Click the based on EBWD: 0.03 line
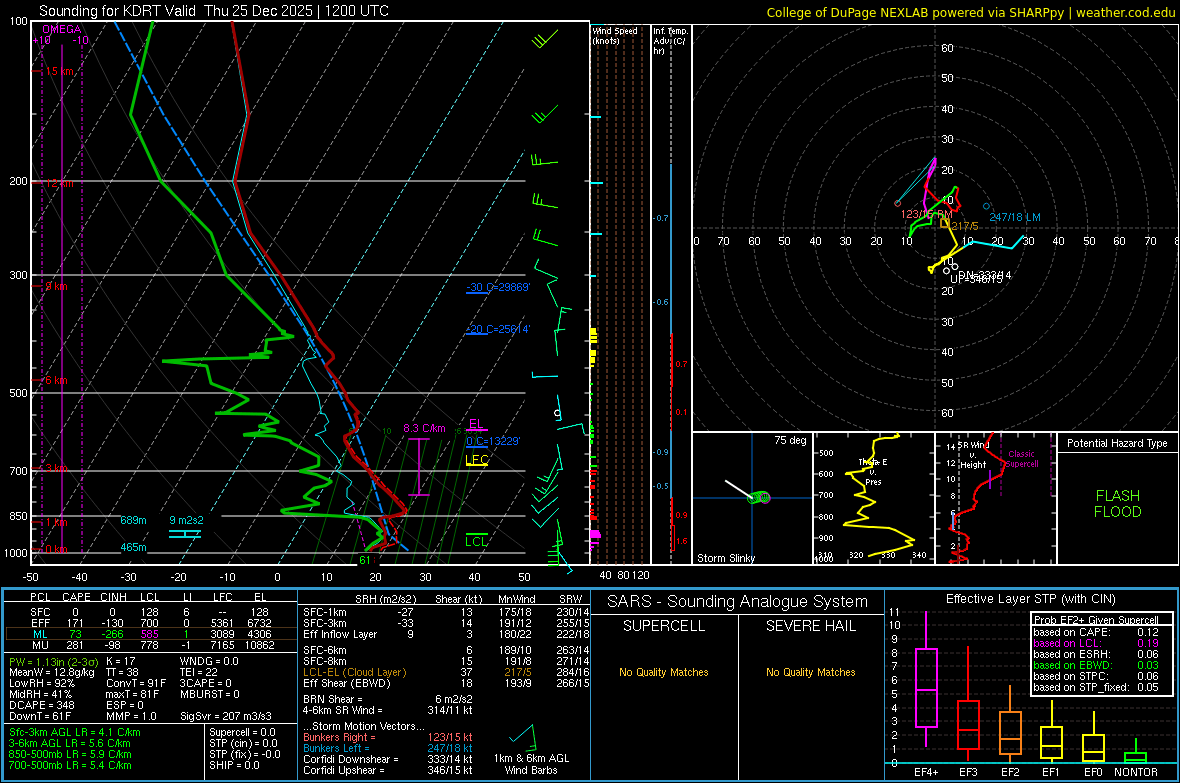The image size is (1180, 783). click(1096, 666)
